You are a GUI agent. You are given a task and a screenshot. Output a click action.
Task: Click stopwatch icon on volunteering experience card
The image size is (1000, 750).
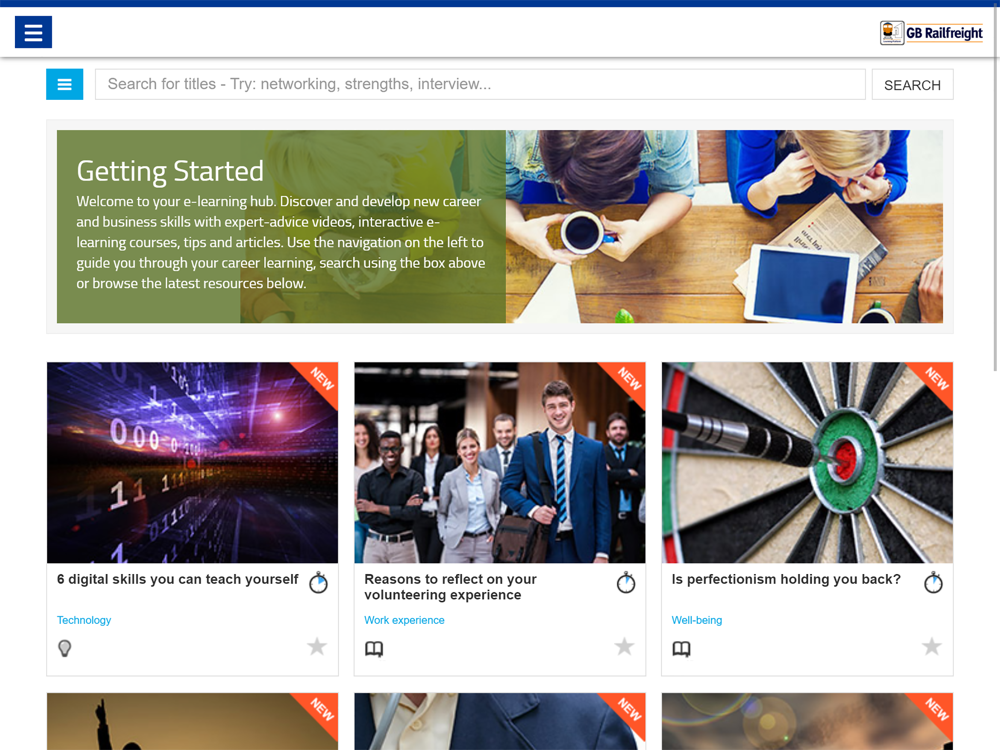click(x=626, y=582)
